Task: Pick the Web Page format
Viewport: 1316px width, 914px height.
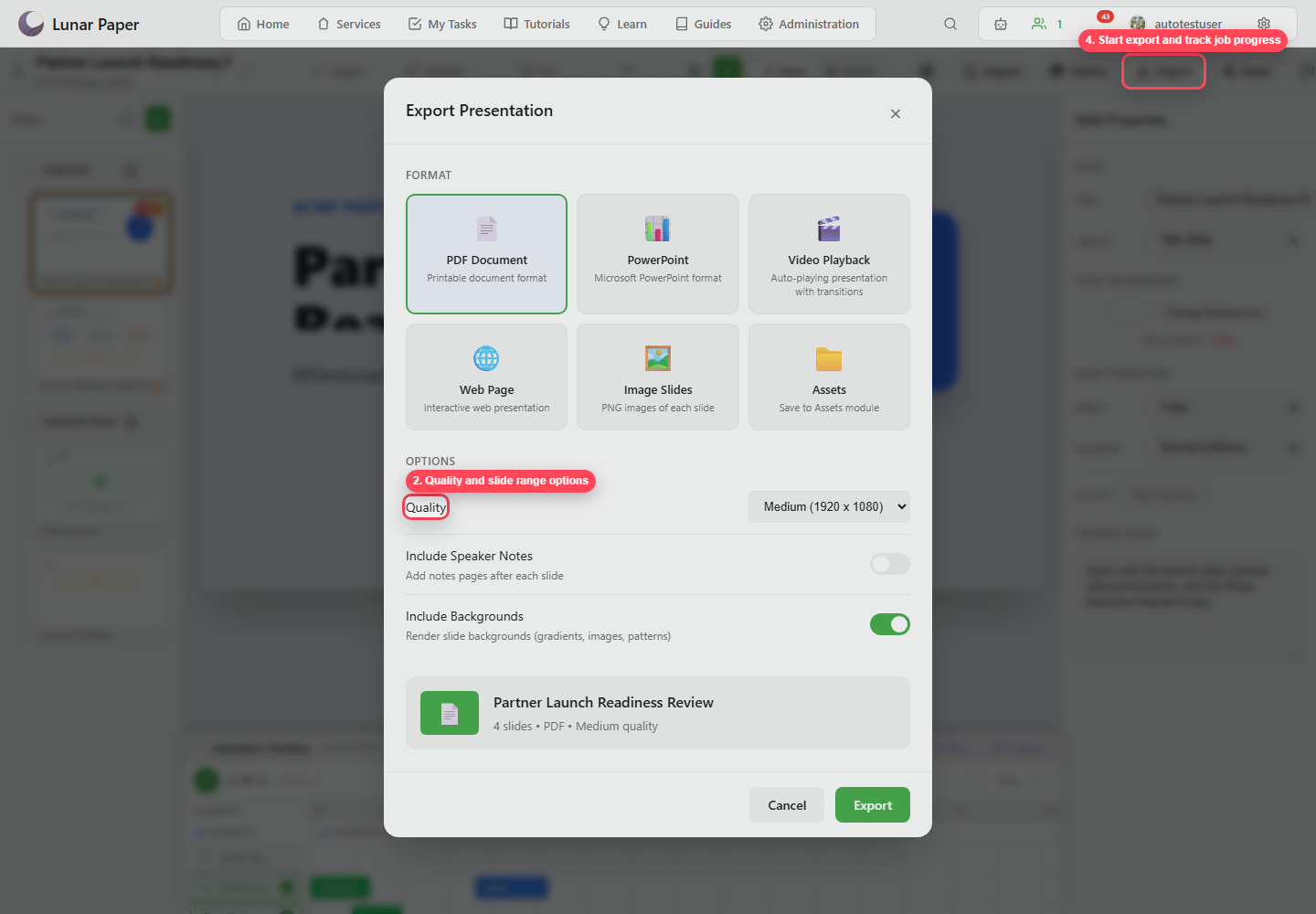Action: click(x=486, y=377)
